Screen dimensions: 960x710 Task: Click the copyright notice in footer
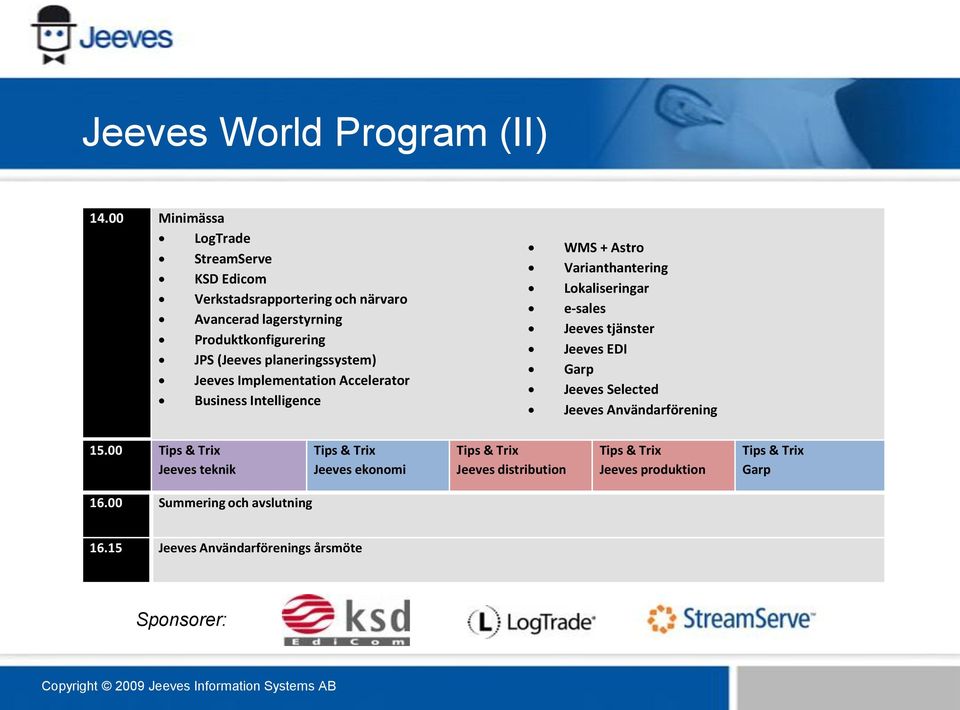point(189,686)
